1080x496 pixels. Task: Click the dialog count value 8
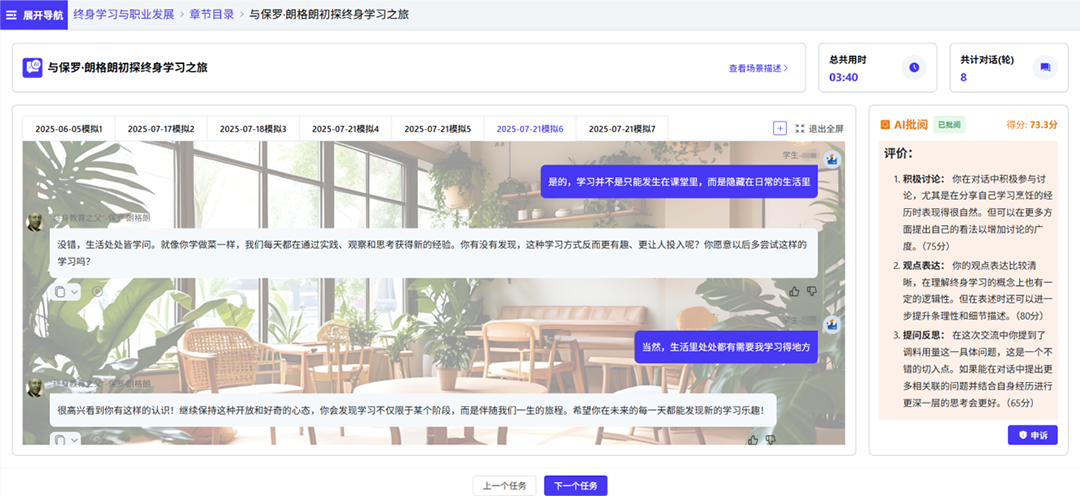pyautogui.click(x=964, y=77)
